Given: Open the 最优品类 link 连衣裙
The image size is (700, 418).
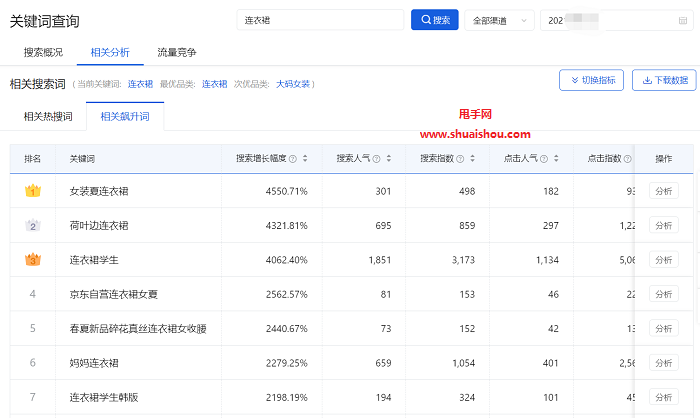Looking at the screenshot, I should click(214, 84).
